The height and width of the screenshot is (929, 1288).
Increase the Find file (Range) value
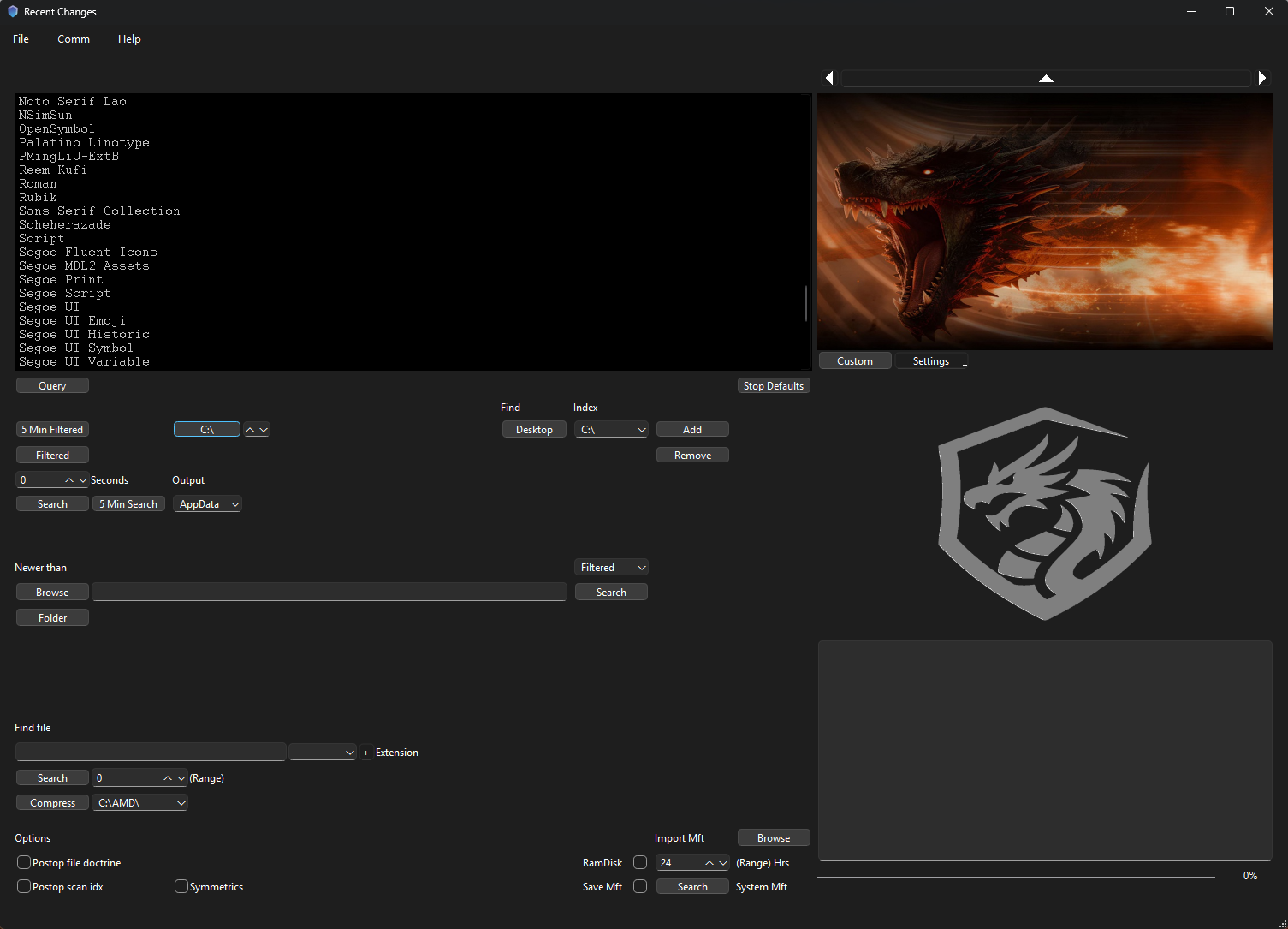coord(168,778)
